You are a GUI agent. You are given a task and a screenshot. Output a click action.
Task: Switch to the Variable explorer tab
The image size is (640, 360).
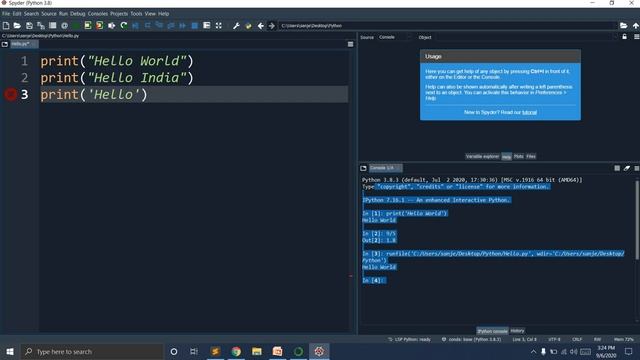482,156
